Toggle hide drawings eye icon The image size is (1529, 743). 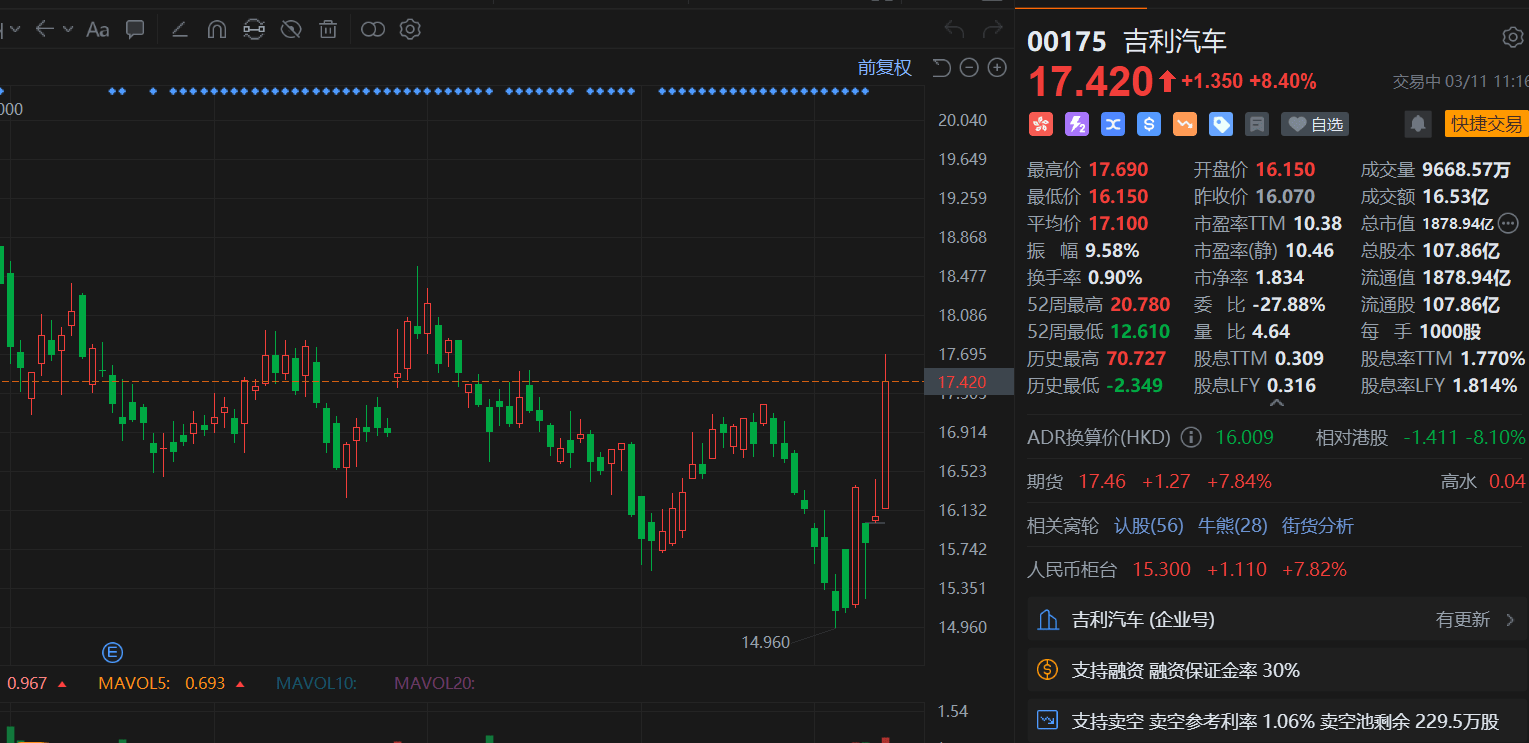291,29
